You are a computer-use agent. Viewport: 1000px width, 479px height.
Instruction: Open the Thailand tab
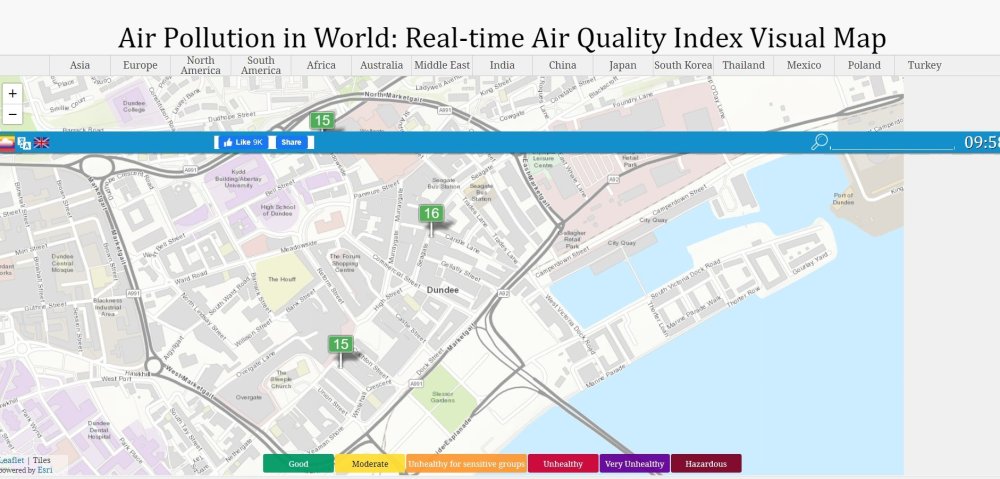pyautogui.click(x=744, y=65)
